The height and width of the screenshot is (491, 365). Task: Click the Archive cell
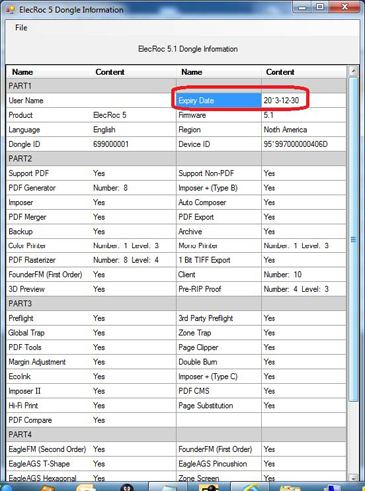click(x=219, y=231)
